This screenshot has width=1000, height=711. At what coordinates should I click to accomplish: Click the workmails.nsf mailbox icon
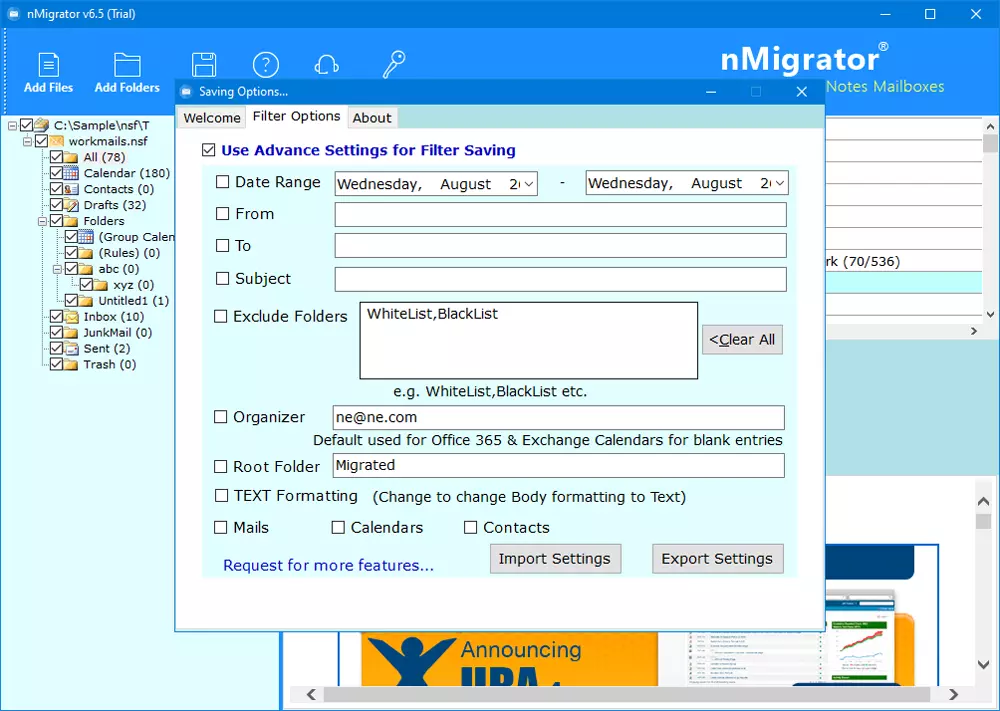point(57,141)
